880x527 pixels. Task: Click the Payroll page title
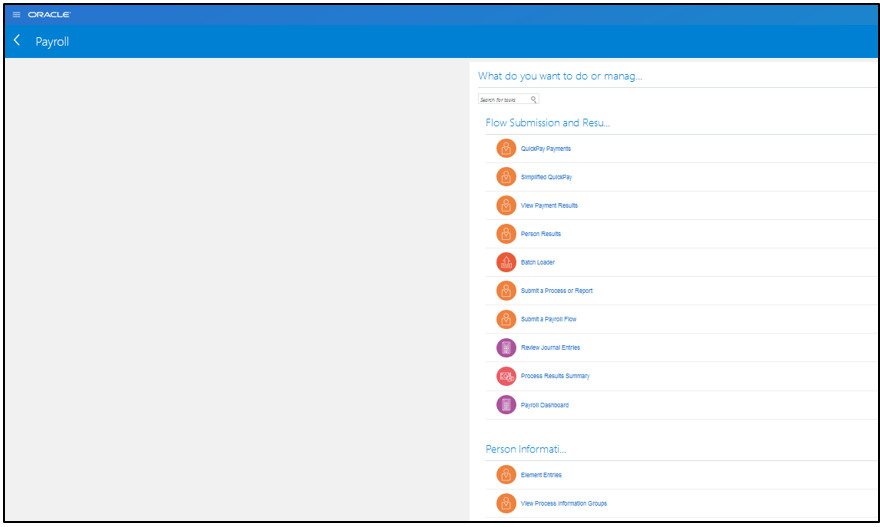click(52, 42)
